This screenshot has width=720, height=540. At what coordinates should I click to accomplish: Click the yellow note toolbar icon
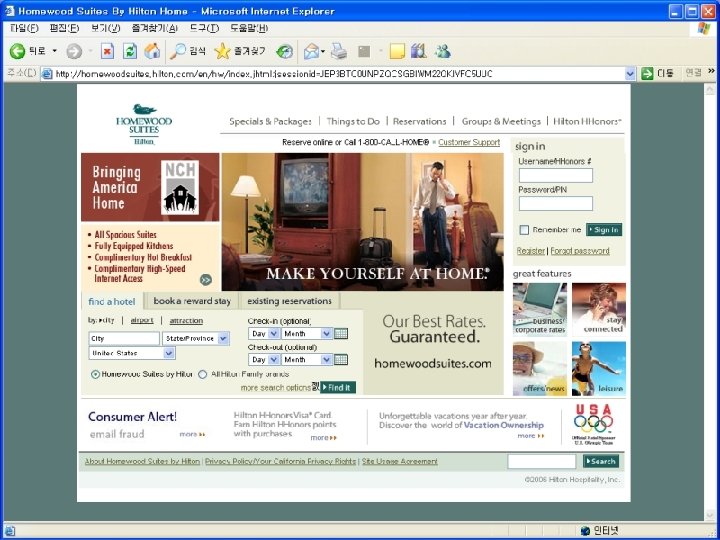[x=397, y=51]
